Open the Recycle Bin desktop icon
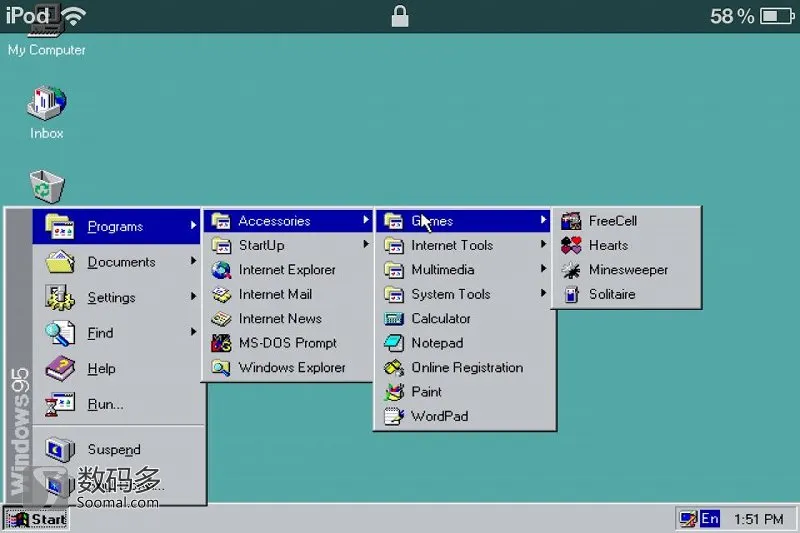Image resolution: width=800 pixels, height=533 pixels. 46,187
